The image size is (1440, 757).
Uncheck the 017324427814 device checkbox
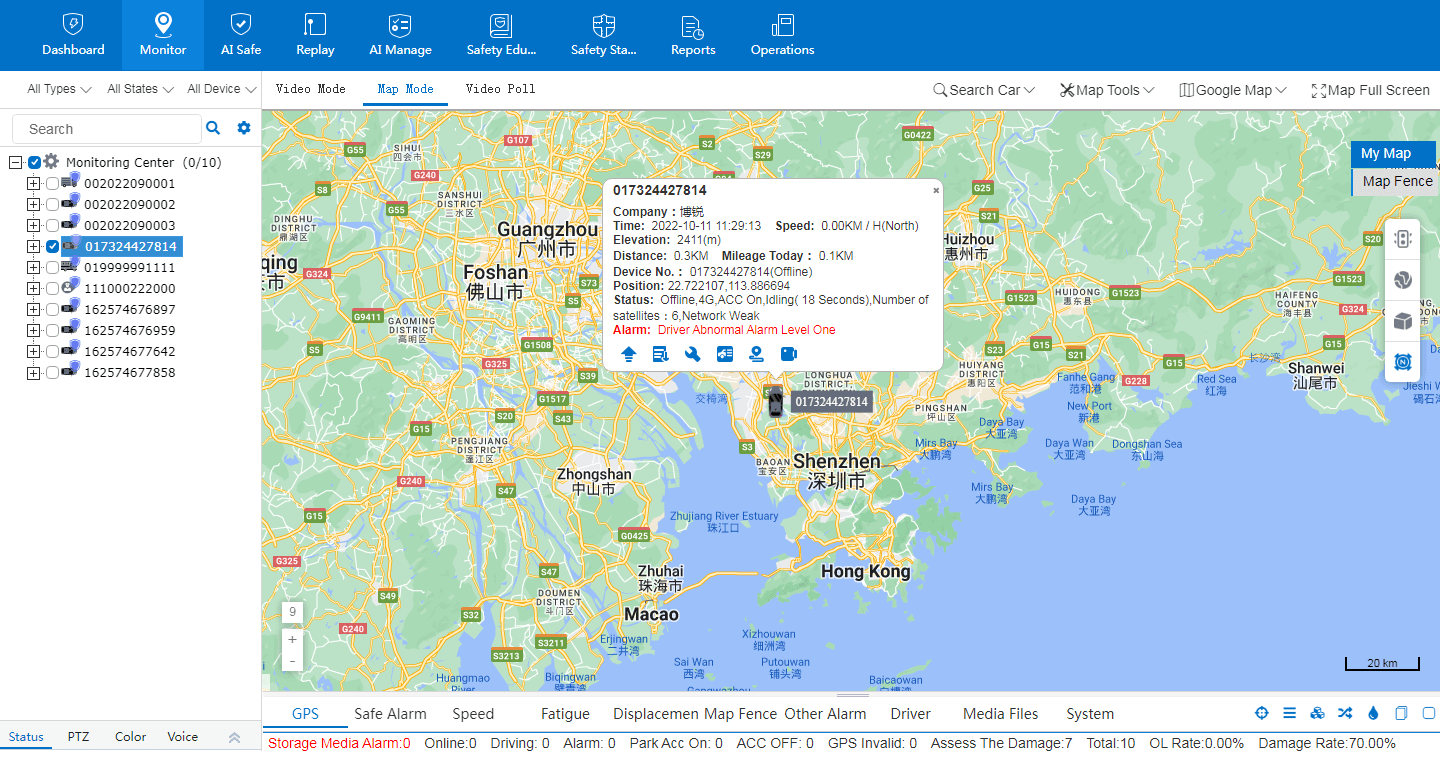[52, 247]
